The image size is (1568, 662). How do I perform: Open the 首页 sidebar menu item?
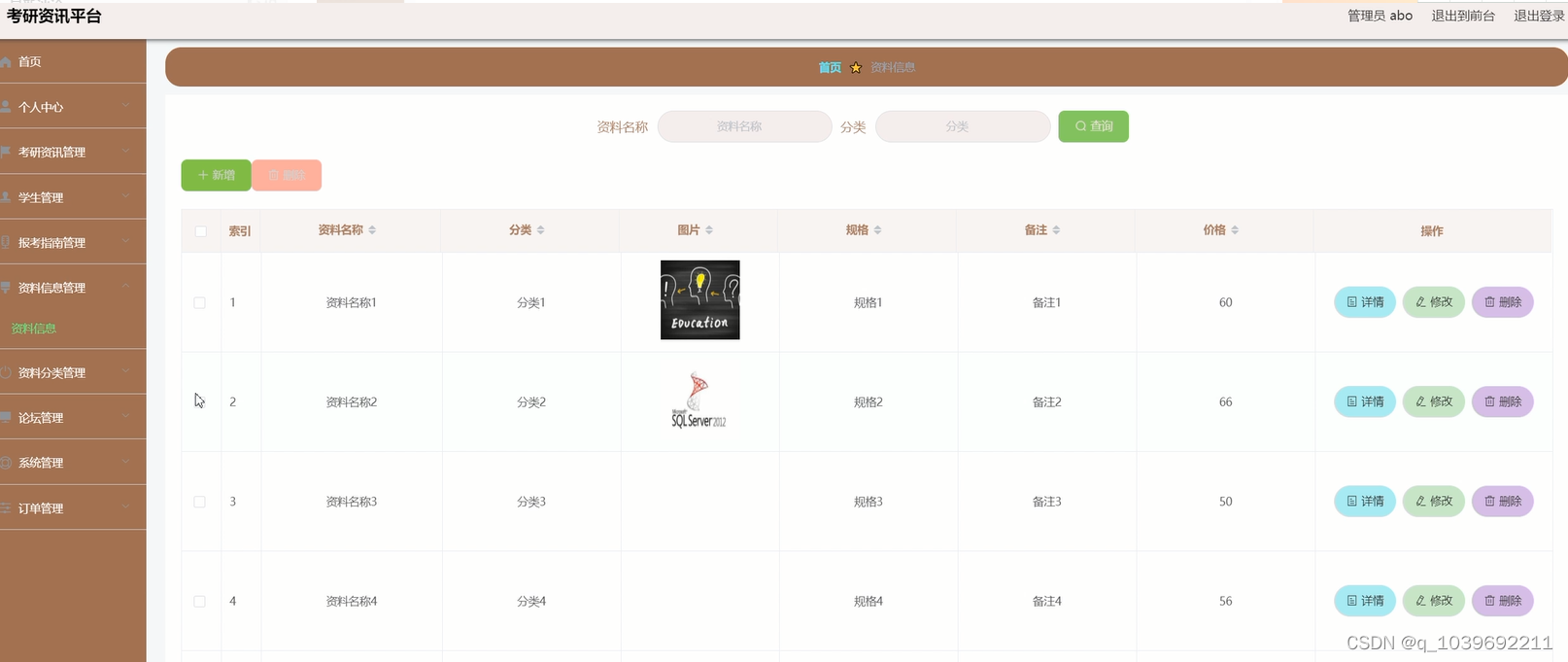73,61
